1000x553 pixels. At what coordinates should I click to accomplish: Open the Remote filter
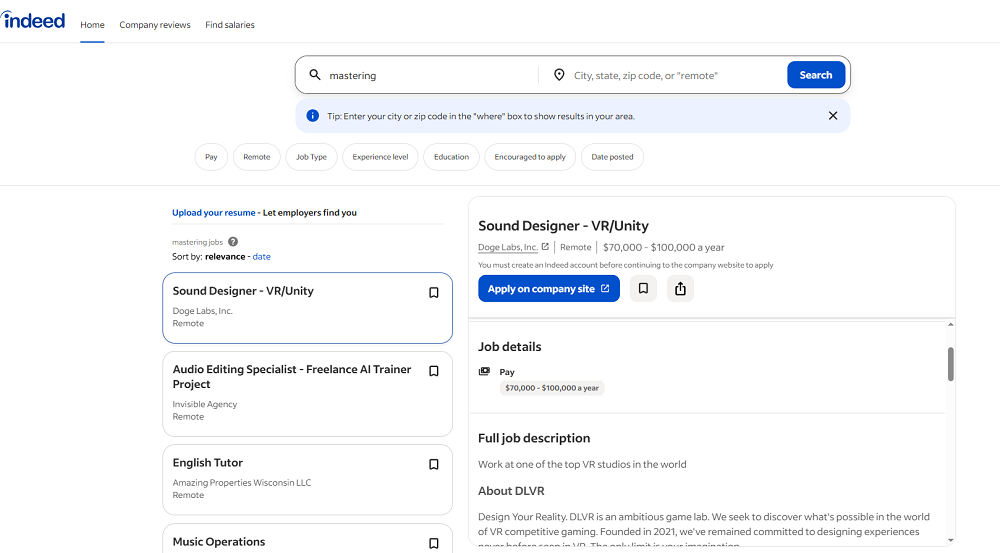point(256,157)
